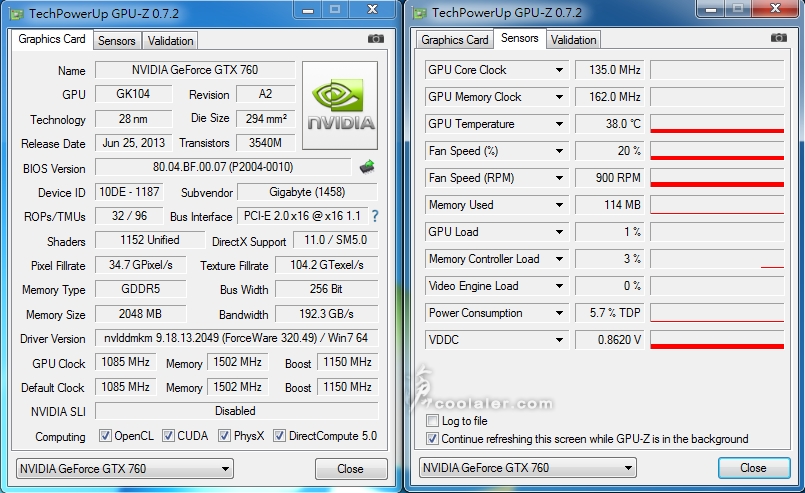This screenshot has width=805, height=493.
Task: Open the Memory Used sensor dropdown
Action: 559,205
